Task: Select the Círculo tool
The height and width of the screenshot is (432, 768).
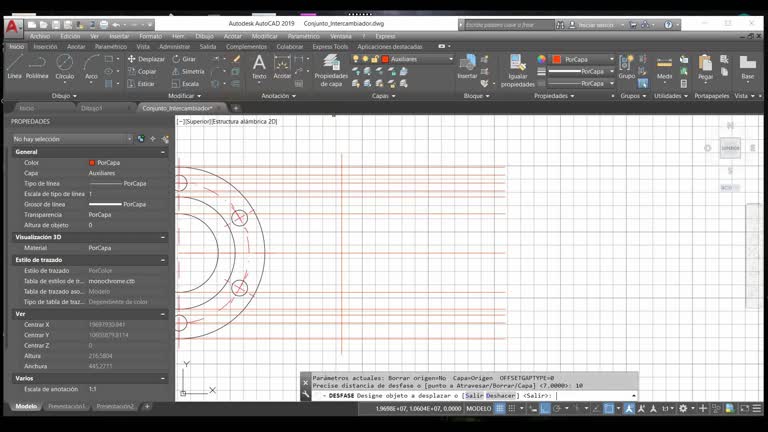Action: coord(65,67)
